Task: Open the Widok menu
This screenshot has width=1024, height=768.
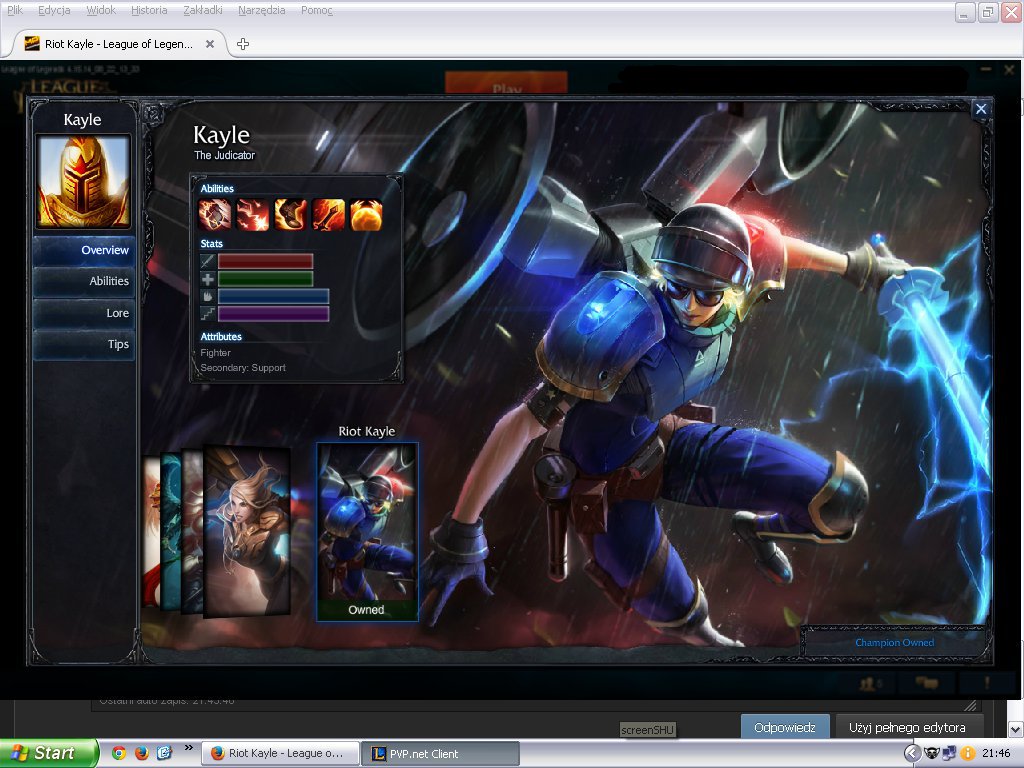Action: (x=101, y=10)
